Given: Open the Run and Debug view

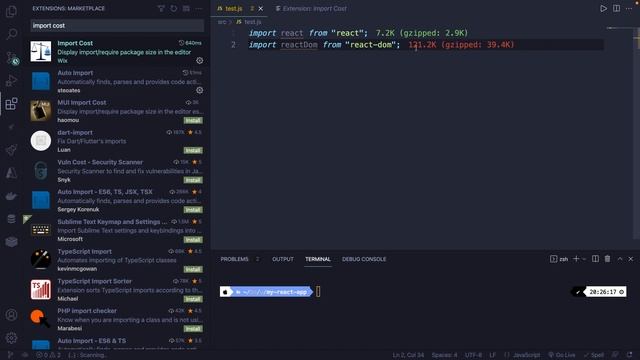Looking at the screenshot, I should [11, 80].
